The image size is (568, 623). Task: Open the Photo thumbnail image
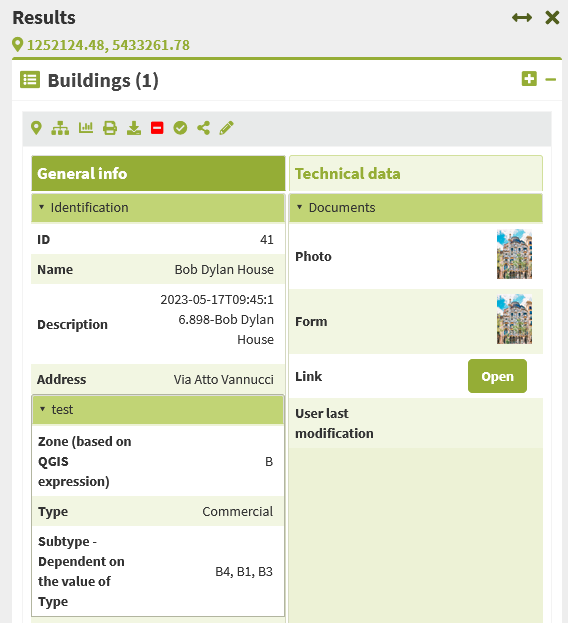514,254
